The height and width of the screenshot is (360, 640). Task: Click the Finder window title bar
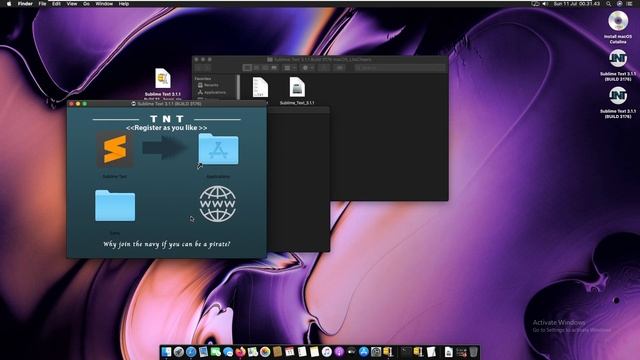[320, 59]
